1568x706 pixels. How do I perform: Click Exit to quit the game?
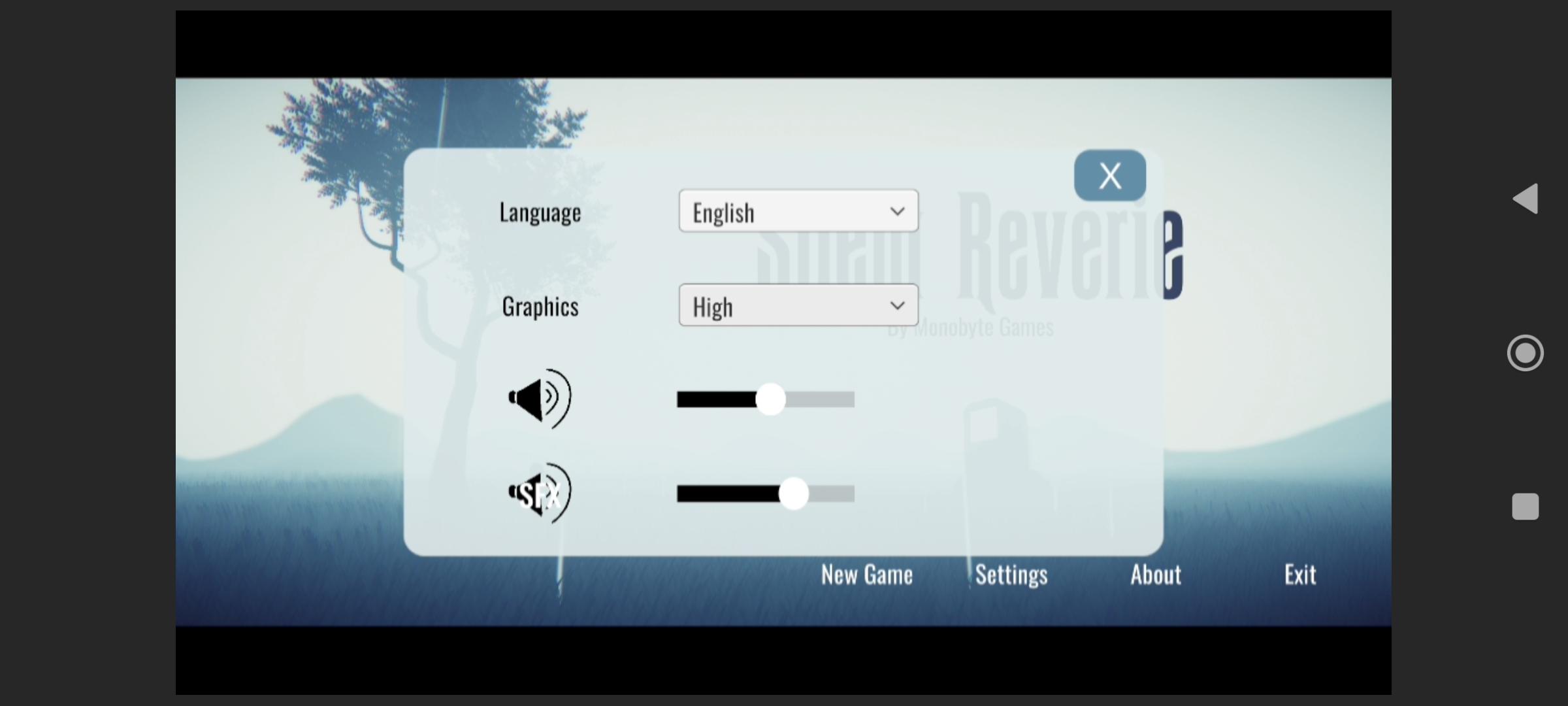pos(1299,575)
